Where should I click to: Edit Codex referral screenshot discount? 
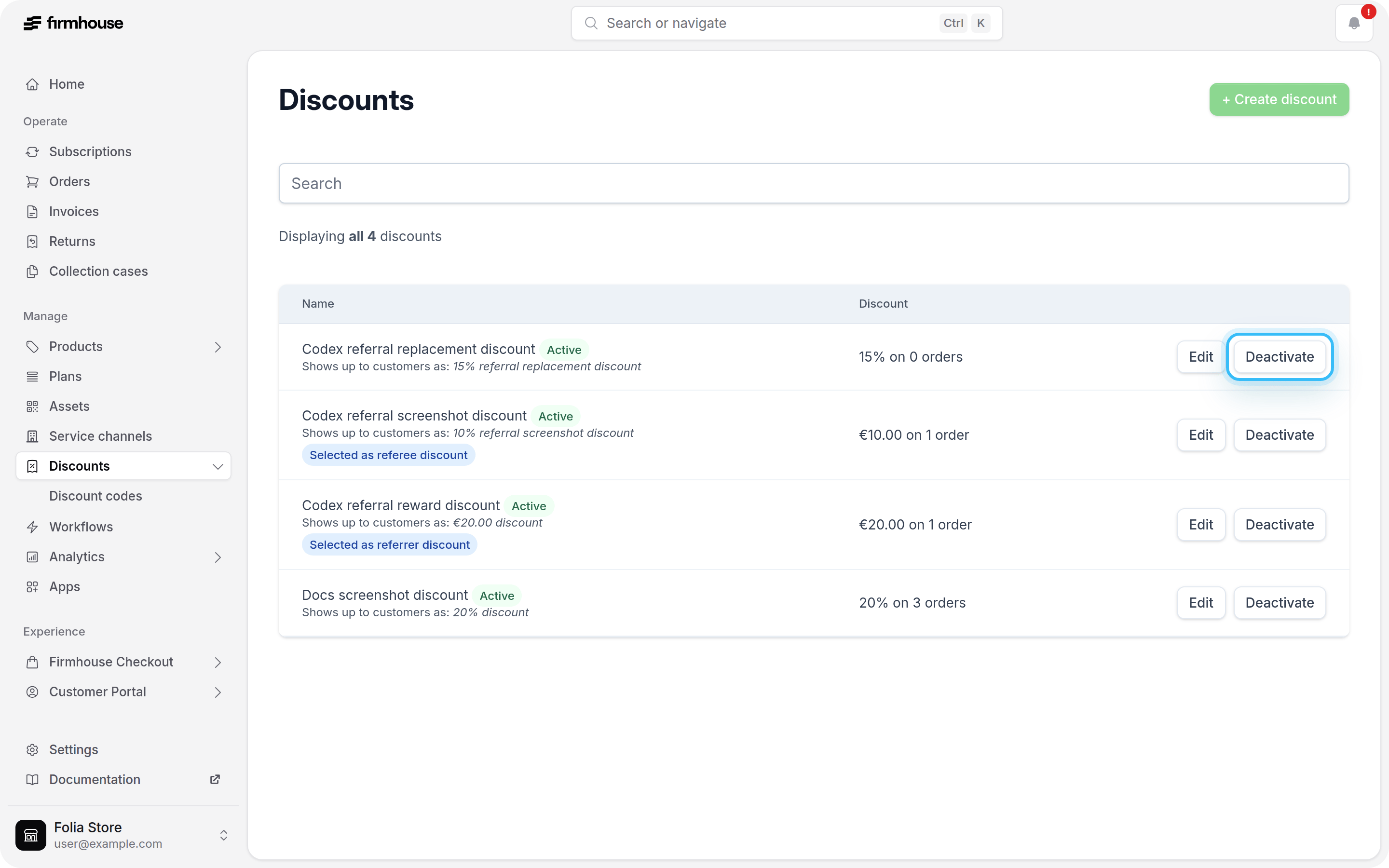(1201, 435)
